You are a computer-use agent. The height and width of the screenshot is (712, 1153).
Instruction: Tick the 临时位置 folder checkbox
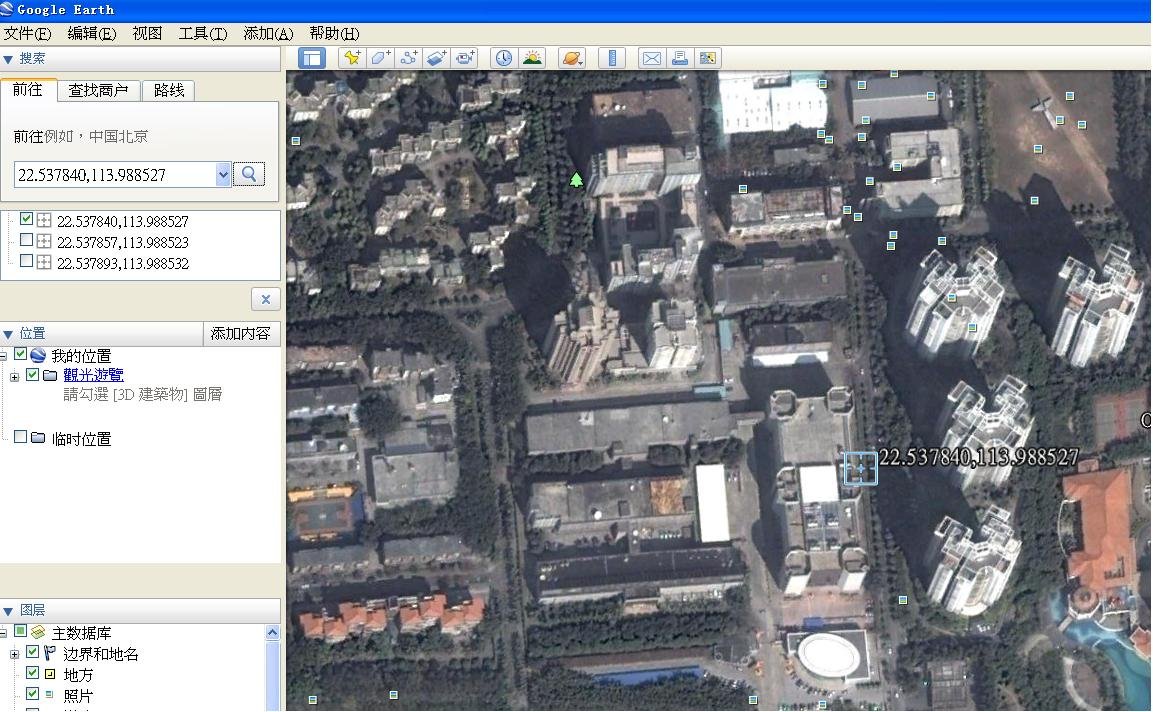tap(20, 437)
